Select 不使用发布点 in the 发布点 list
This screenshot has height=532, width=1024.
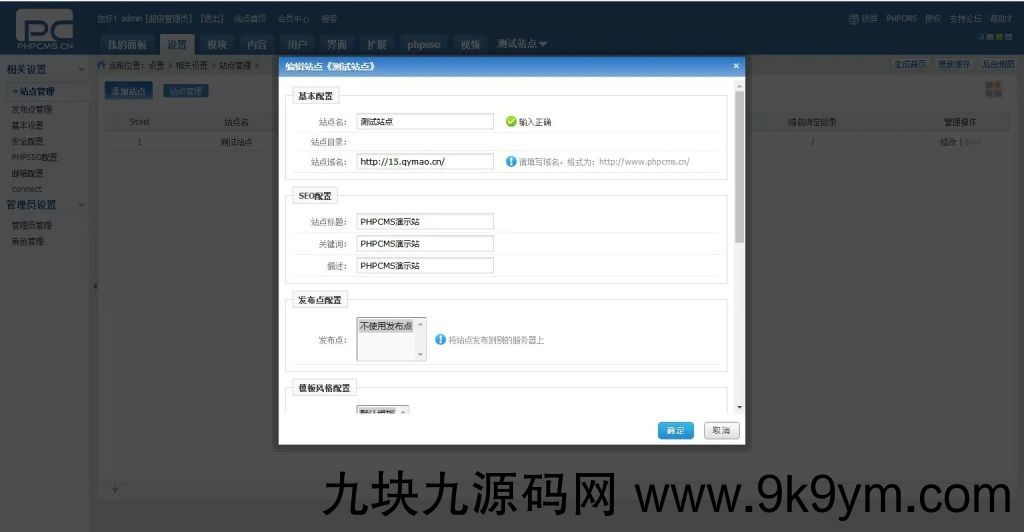(x=386, y=326)
